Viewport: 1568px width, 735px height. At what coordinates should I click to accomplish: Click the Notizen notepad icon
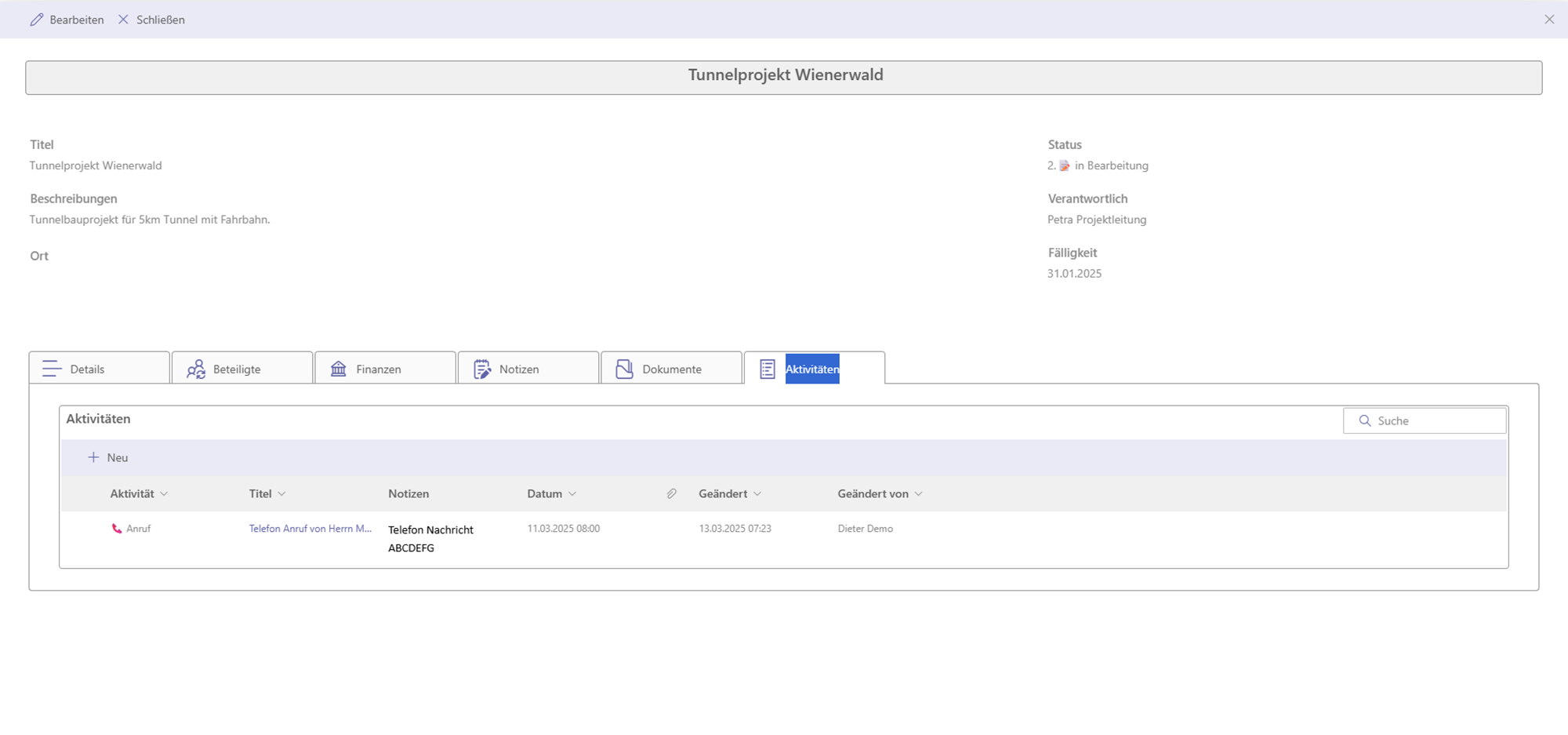(x=482, y=369)
